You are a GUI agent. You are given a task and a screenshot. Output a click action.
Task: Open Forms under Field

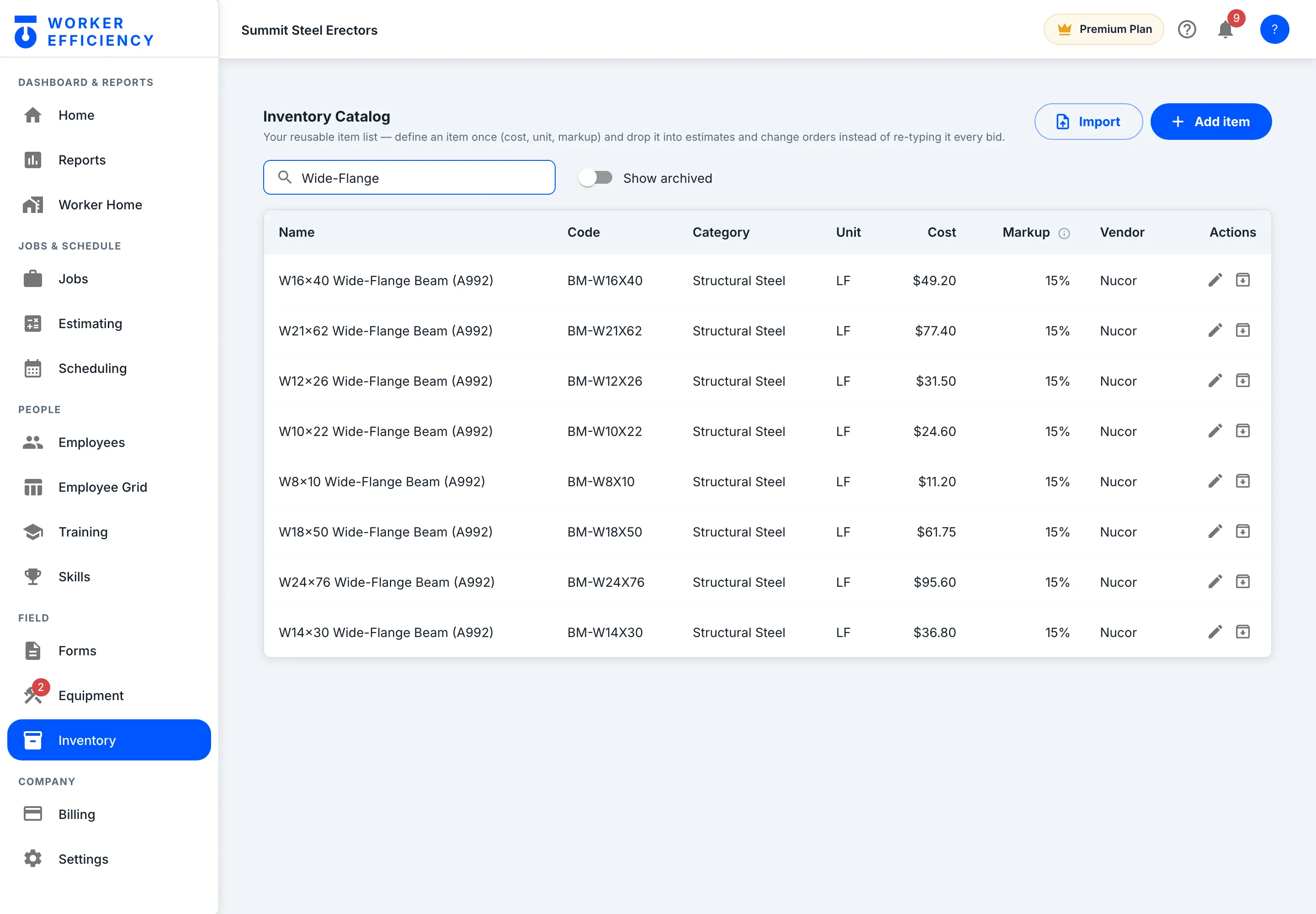click(x=109, y=651)
